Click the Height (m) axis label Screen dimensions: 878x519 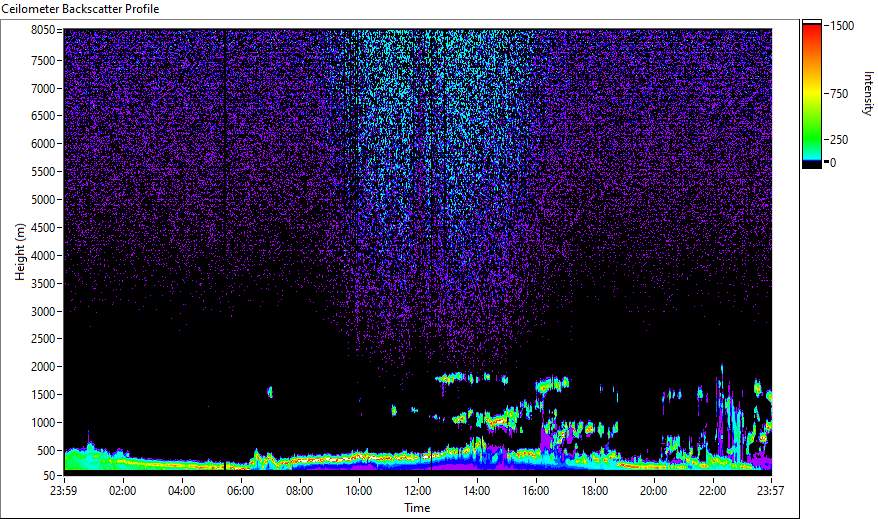(20, 252)
